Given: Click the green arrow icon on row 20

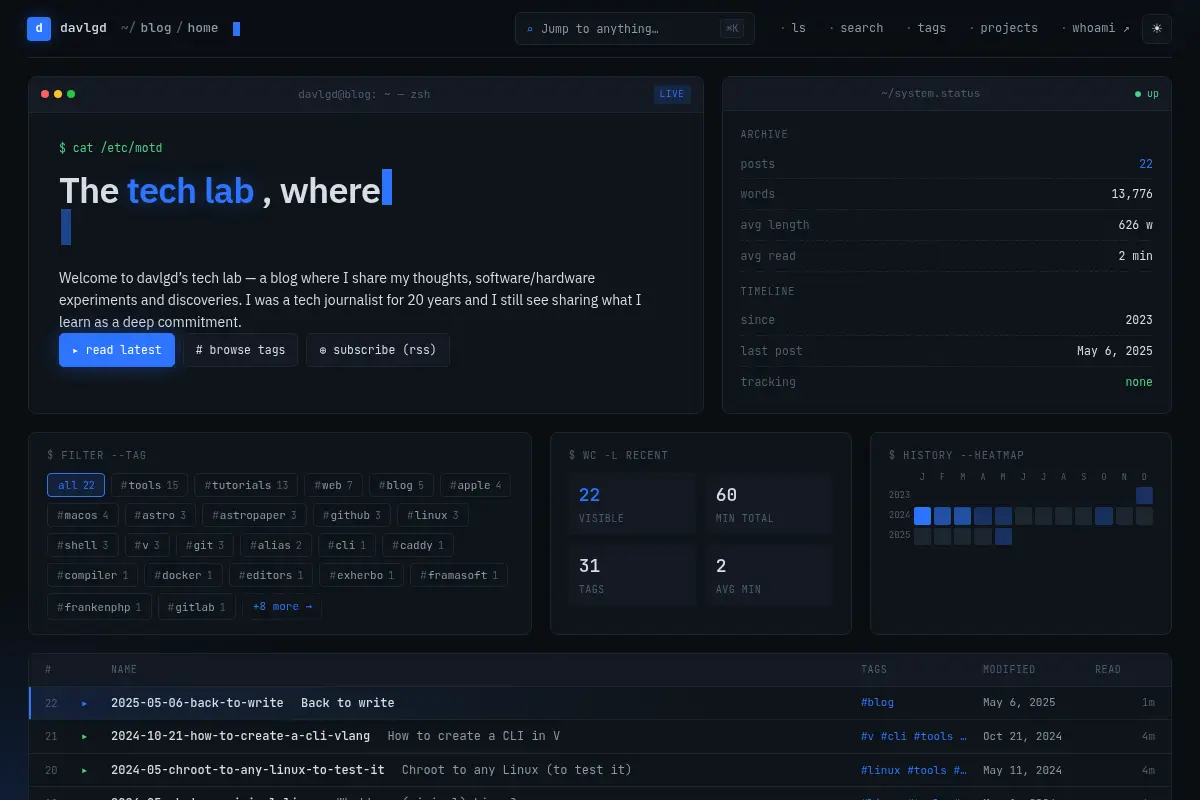Looking at the screenshot, I should [84, 770].
